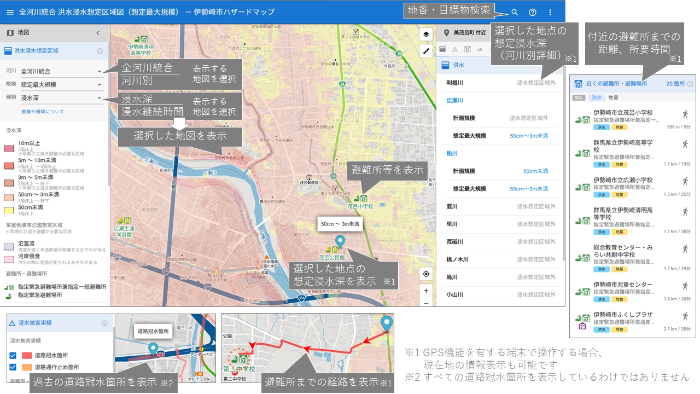Image resolution: width=700 pixels, height=394 pixels.
Task: Open the help question mark icon
Action: pyautogui.click(x=532, y=12)
